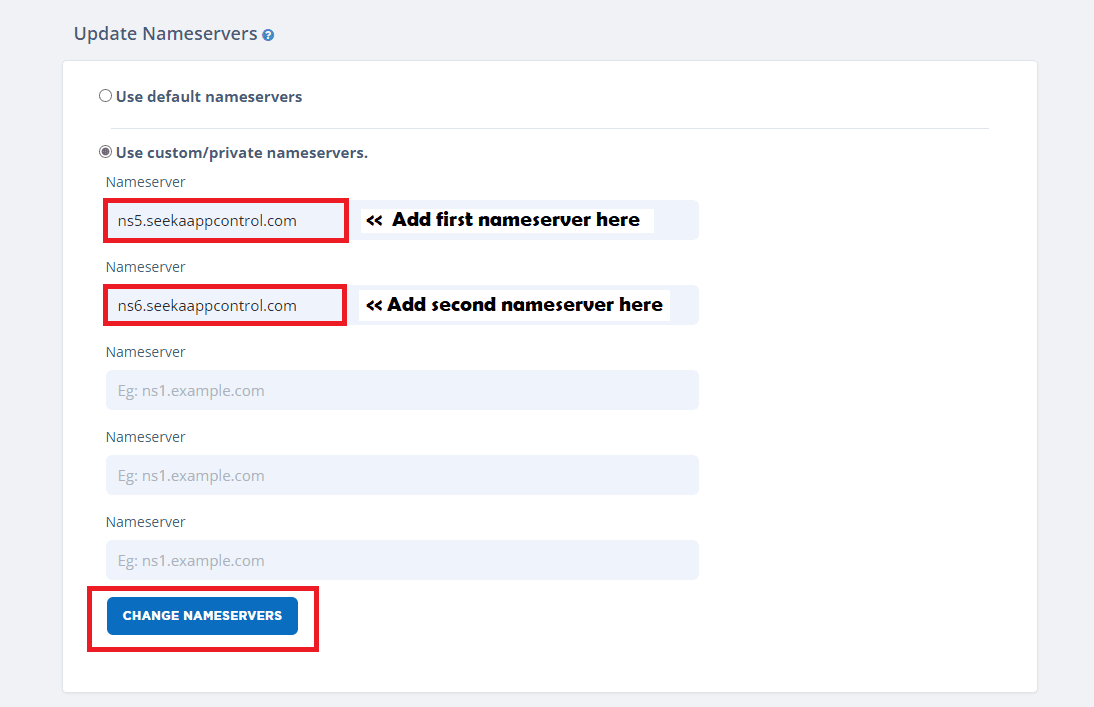Screen dimensions: 1094x707
Task: Select Use default nameservers radio button
Action: point(105,96)
